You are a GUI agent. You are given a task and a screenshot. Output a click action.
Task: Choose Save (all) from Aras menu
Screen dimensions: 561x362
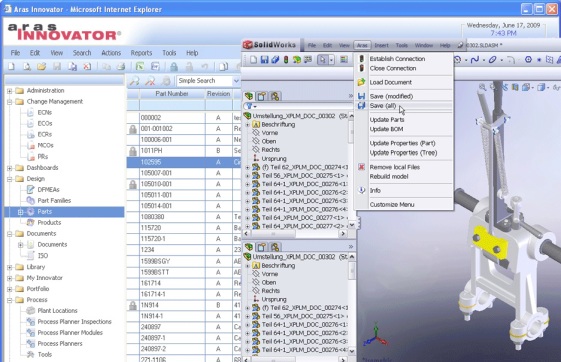[382, 106]
